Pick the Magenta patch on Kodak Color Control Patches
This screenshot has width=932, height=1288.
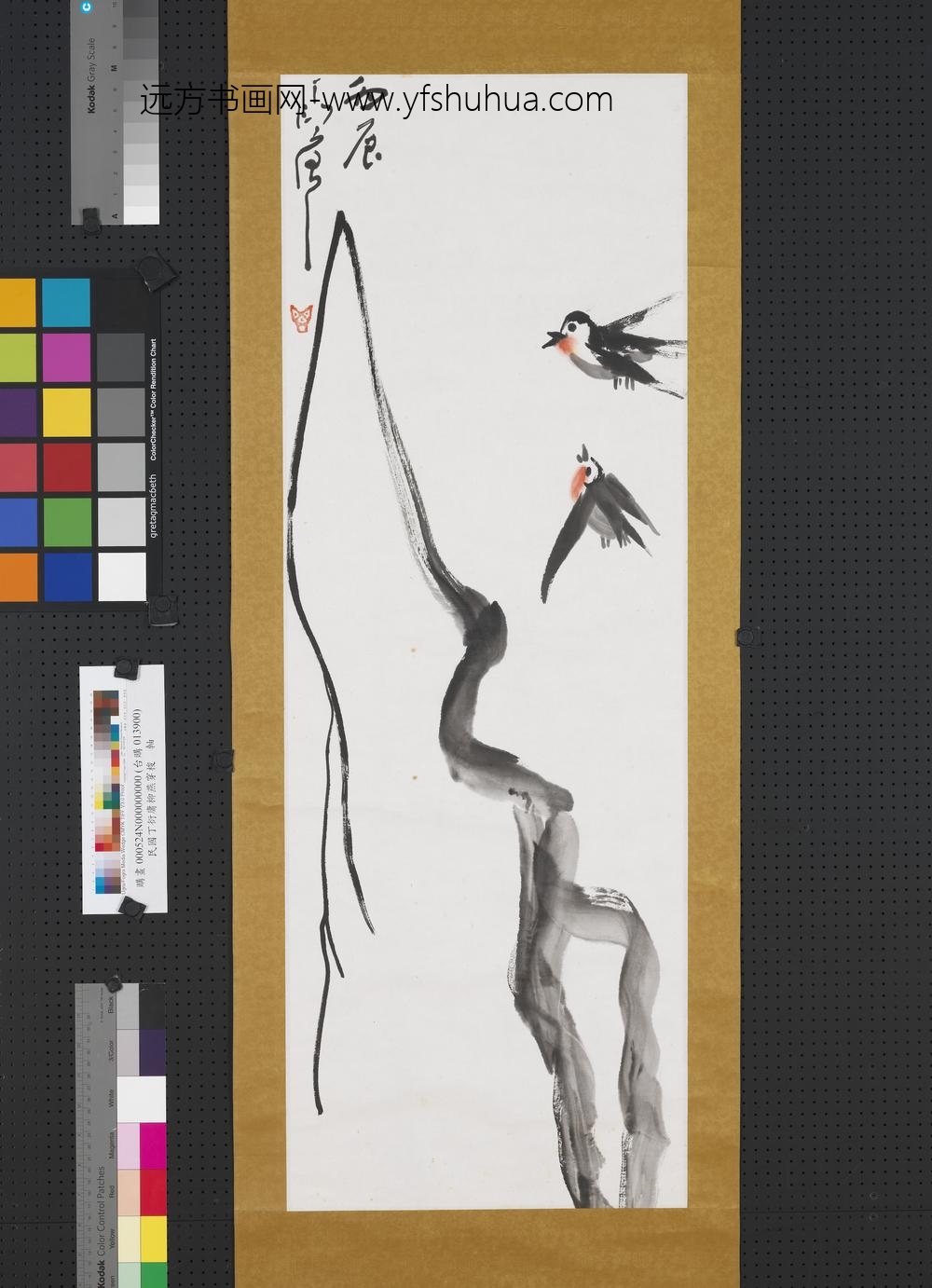[x=153, y=1145]
